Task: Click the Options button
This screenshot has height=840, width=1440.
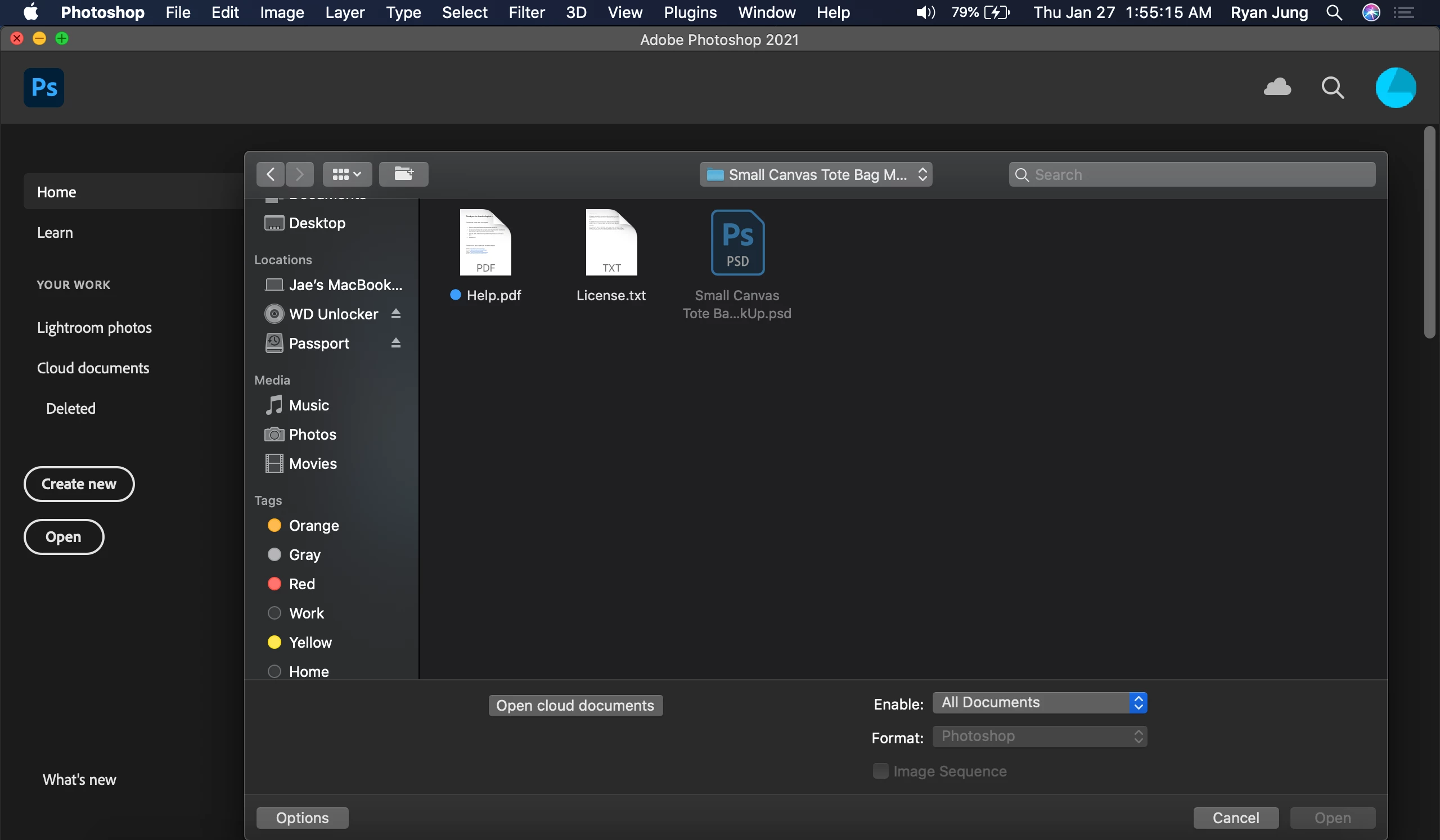Action: [301, 818]
